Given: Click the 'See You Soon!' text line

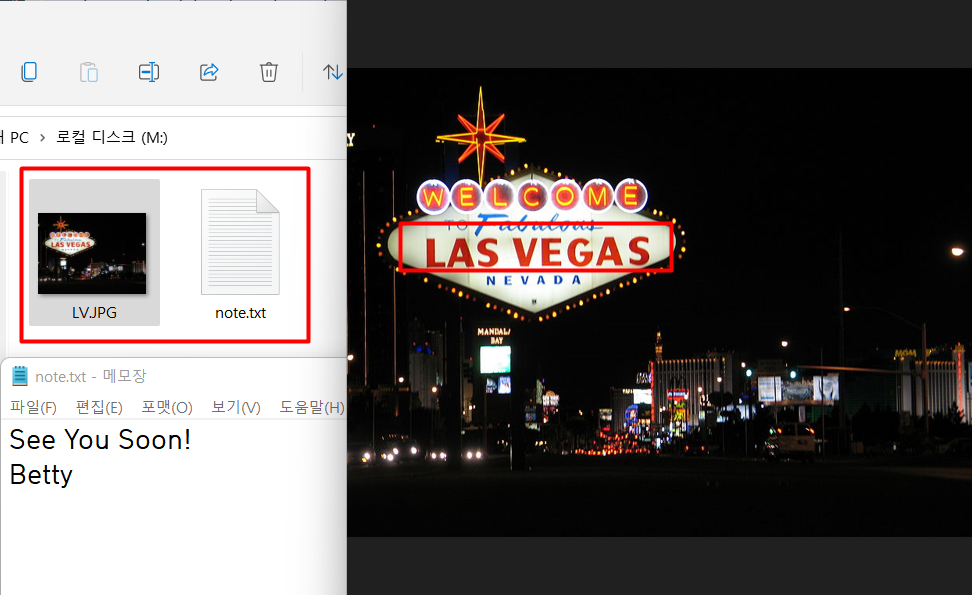Looking at the screenshot, I should point(100,439).
